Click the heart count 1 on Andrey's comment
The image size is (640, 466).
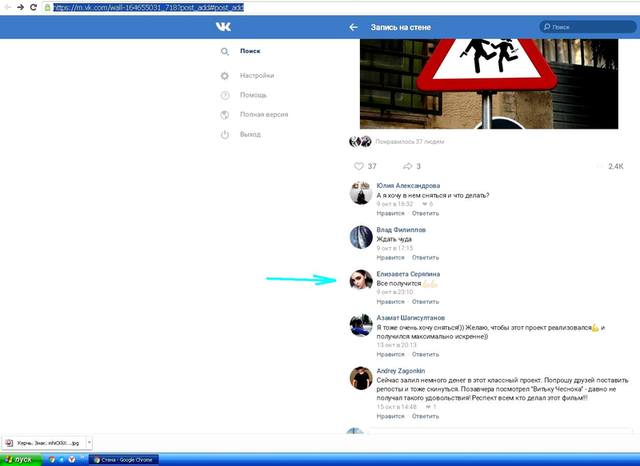tap(431, 407)
